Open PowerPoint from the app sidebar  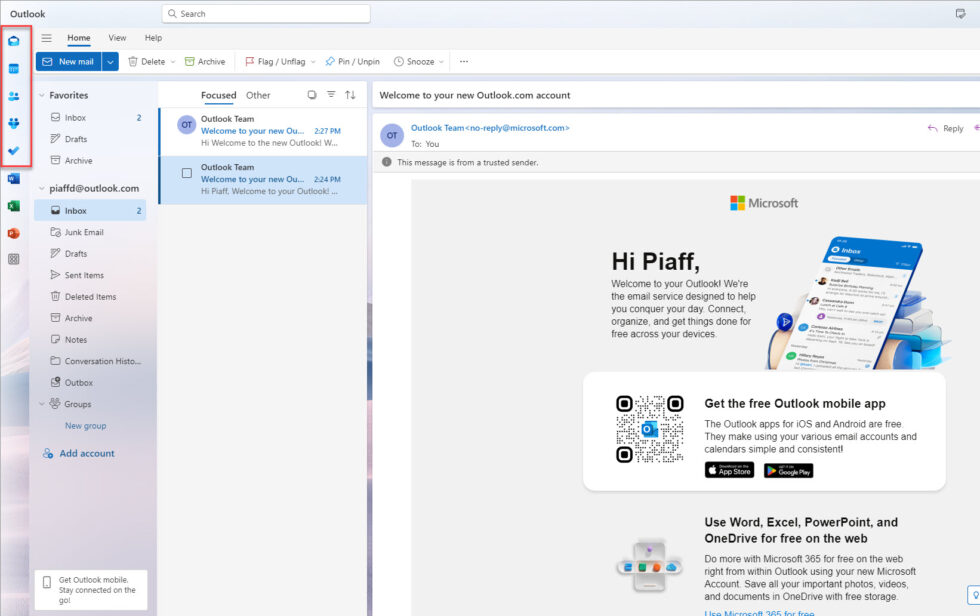(13, 233)
